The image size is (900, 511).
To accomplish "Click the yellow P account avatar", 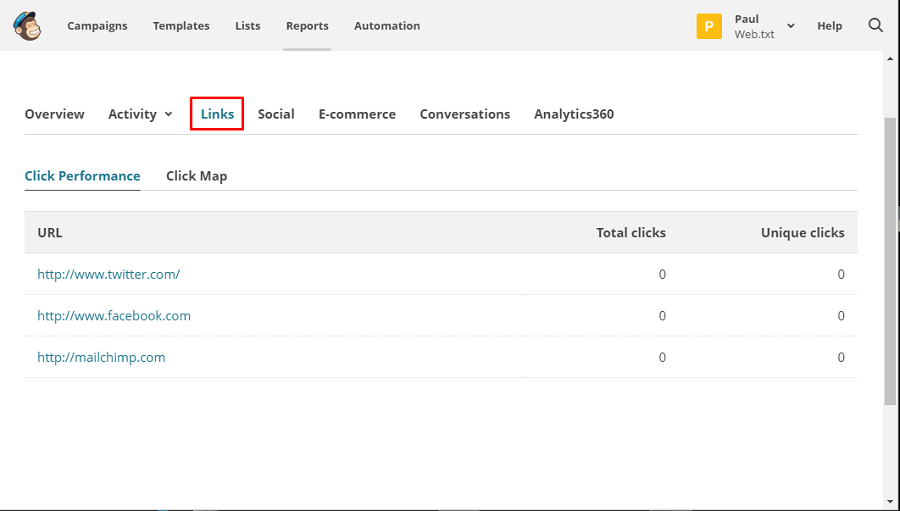I will pos(709,26).
